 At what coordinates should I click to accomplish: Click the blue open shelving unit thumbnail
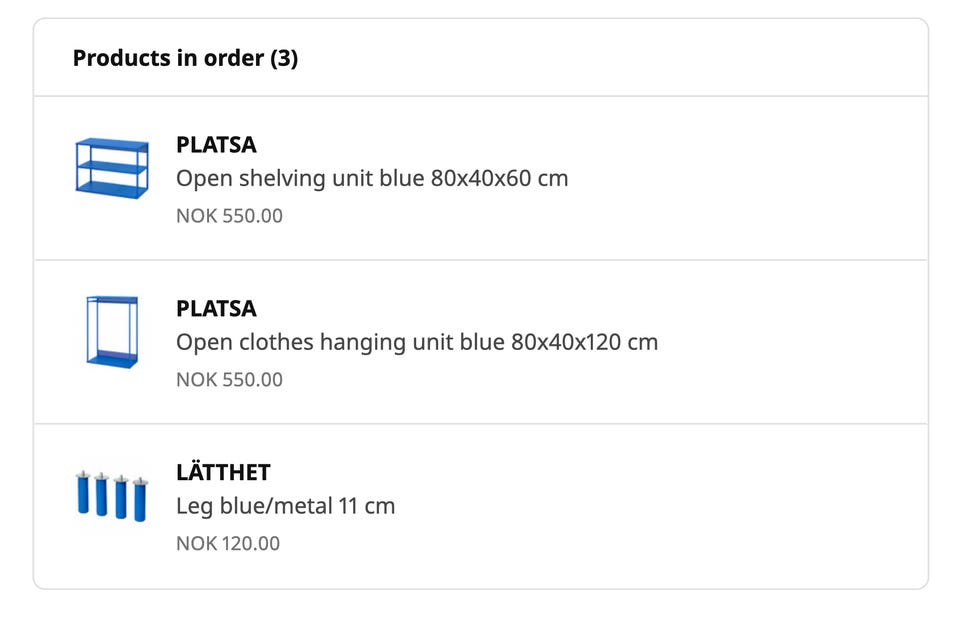click(x=111, y=168)
